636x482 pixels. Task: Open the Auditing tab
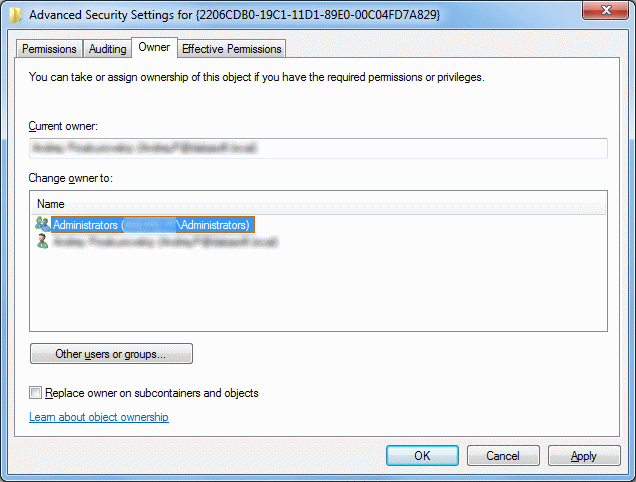(x=107, y=49)
